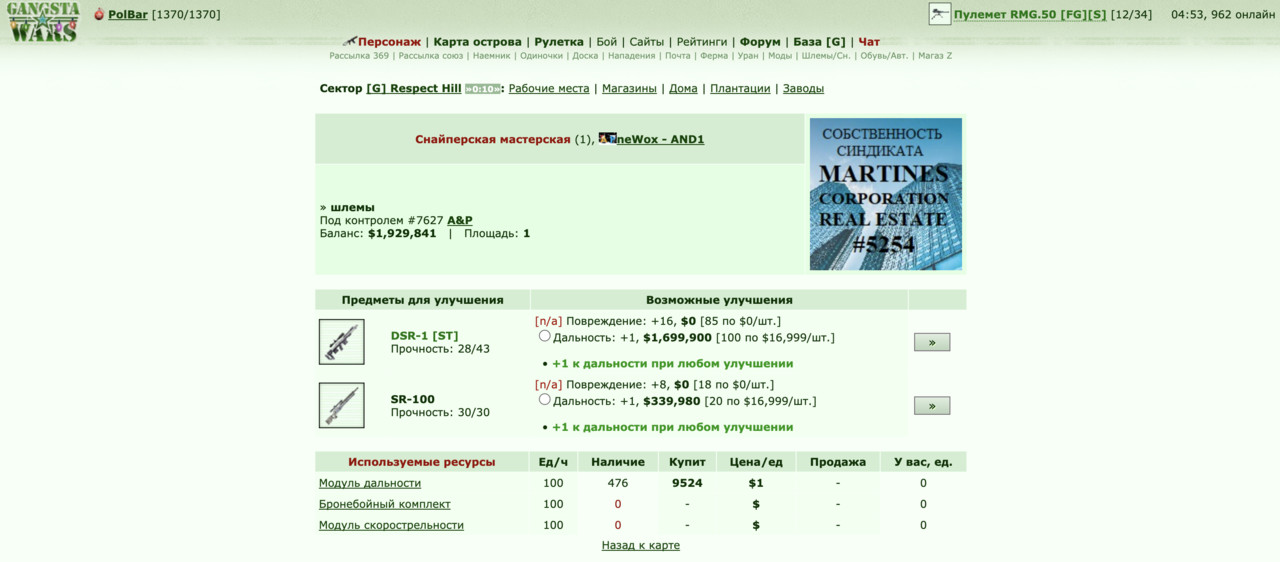
Task: Open the Одиночки link
Action: pyautogui.click(x=542, y=56)
